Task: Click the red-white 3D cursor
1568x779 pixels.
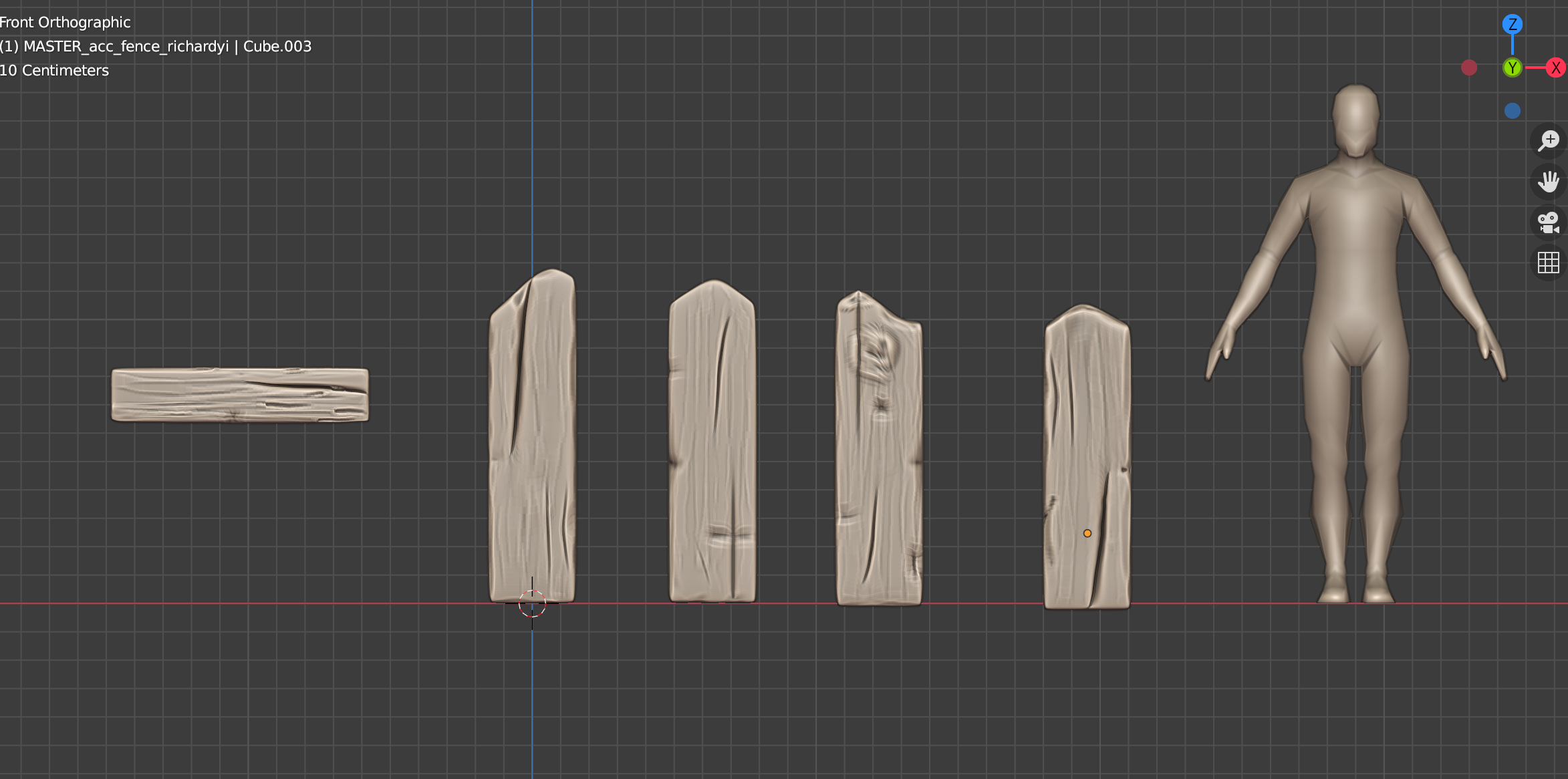Action: point(532,603)
